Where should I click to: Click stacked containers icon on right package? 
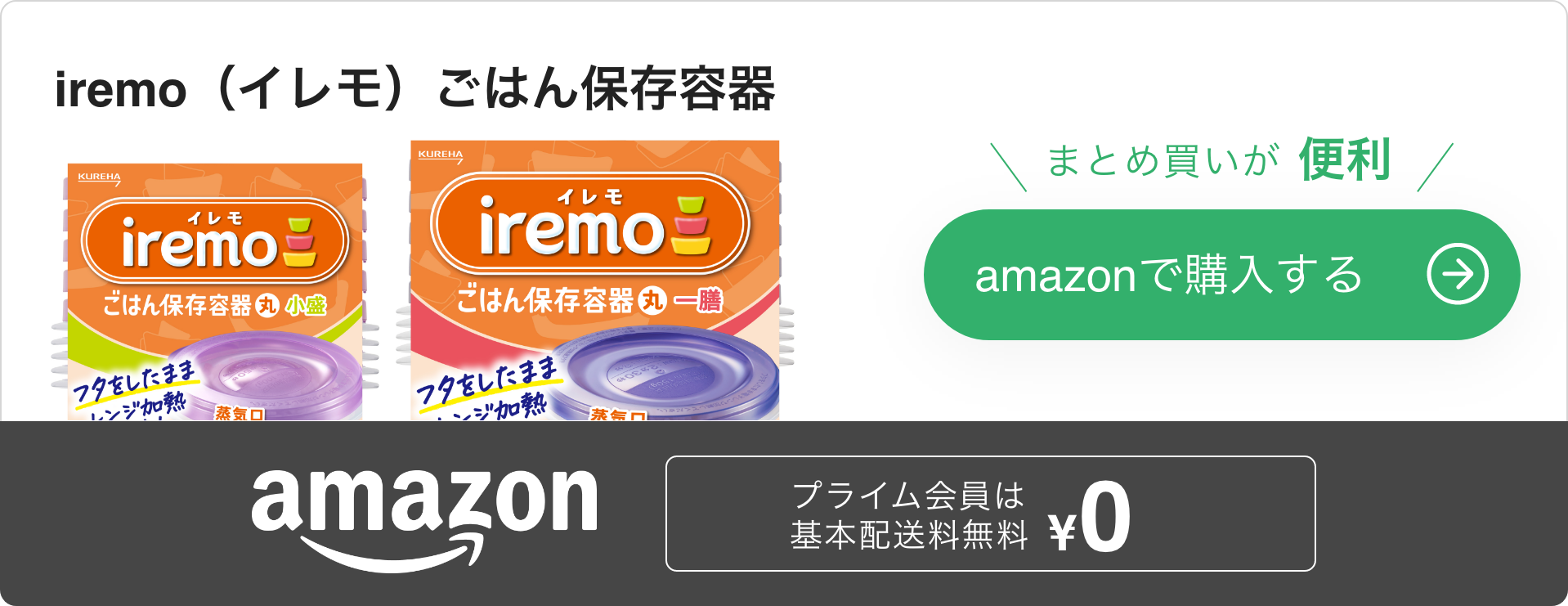click(692, 225)
